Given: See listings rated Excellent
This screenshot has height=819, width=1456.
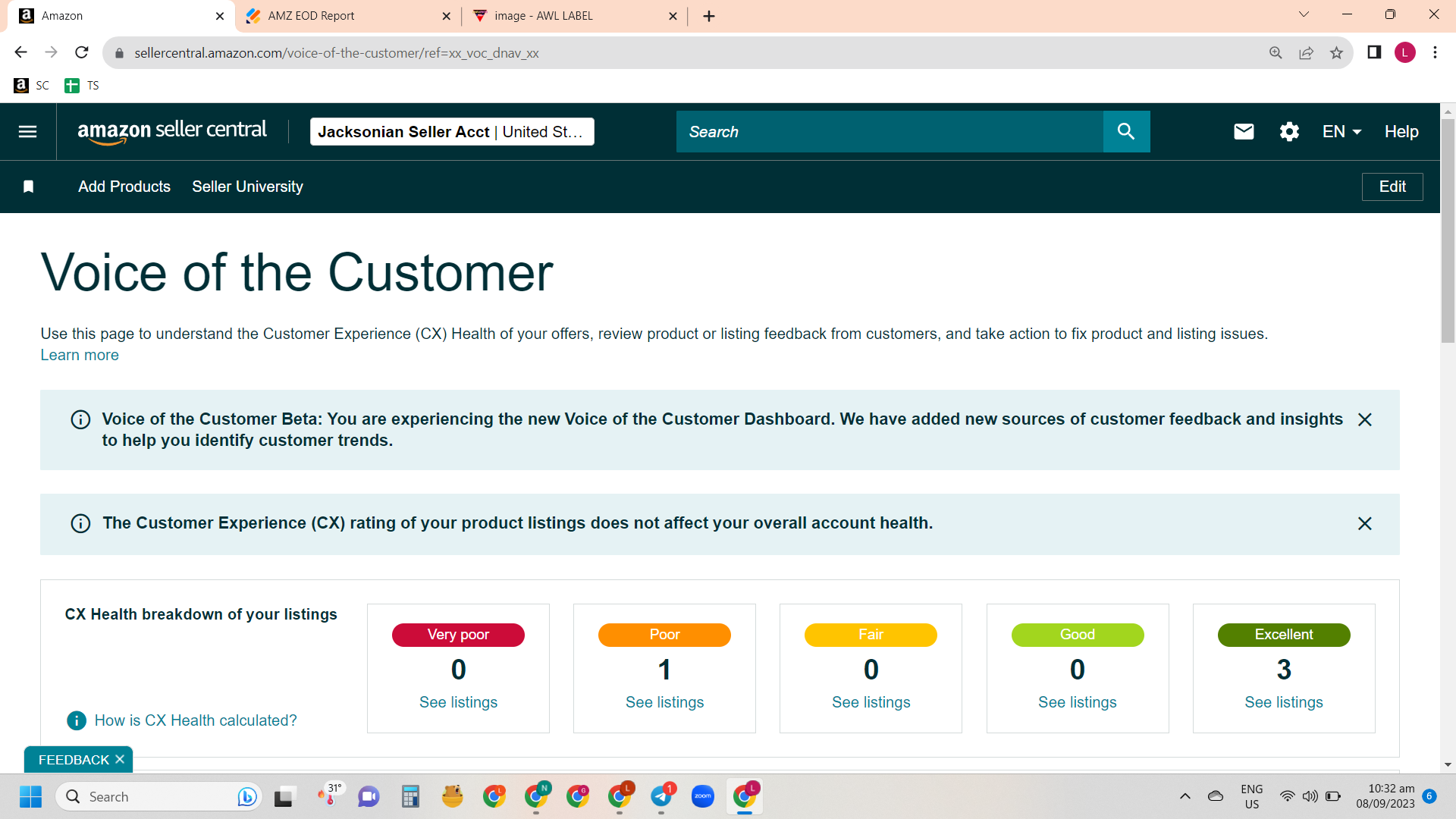Looking at the screenshot, I should pyautogui.click(x=1284, y=702).
